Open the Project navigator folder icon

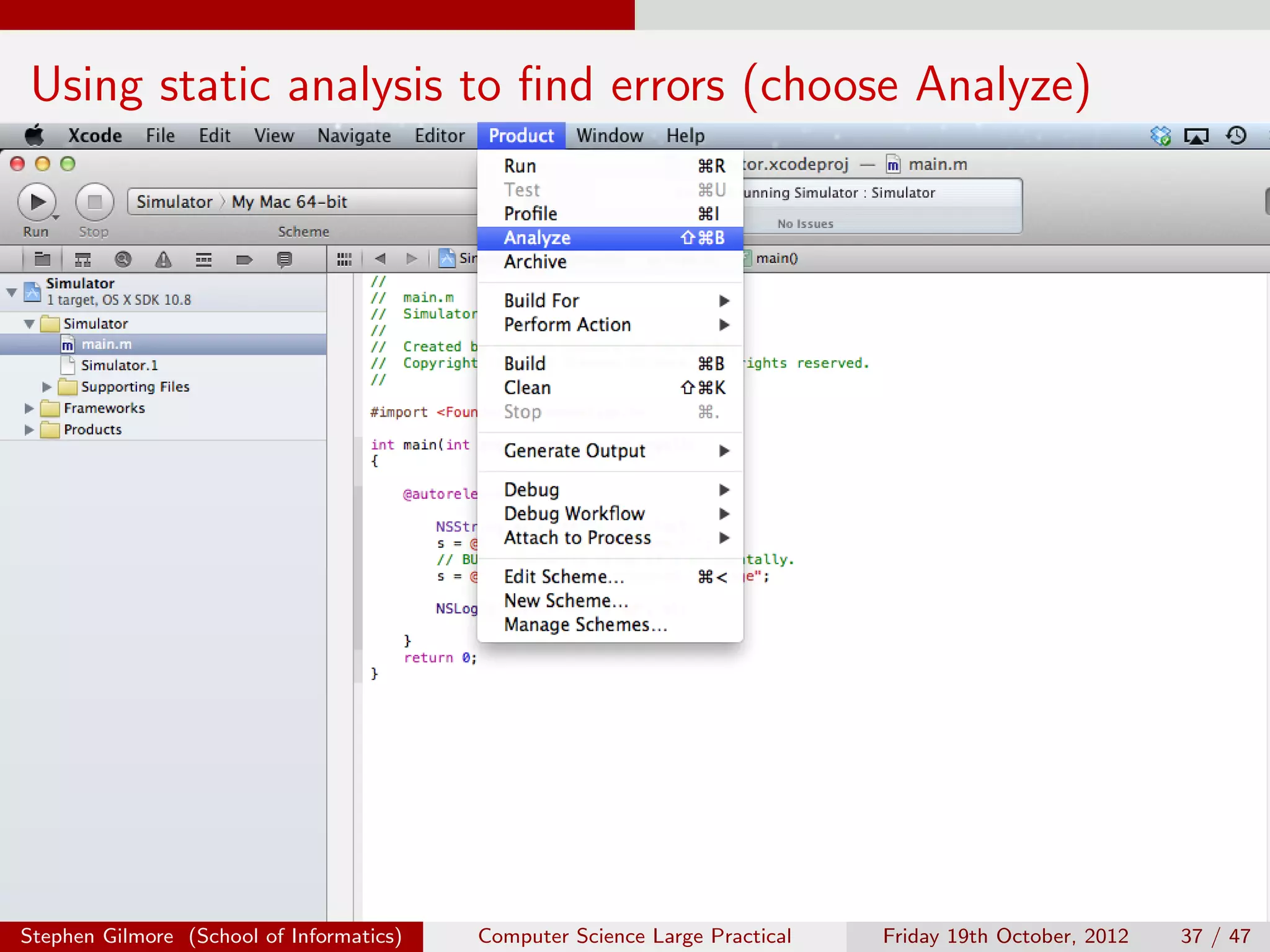tap(42, 259)
